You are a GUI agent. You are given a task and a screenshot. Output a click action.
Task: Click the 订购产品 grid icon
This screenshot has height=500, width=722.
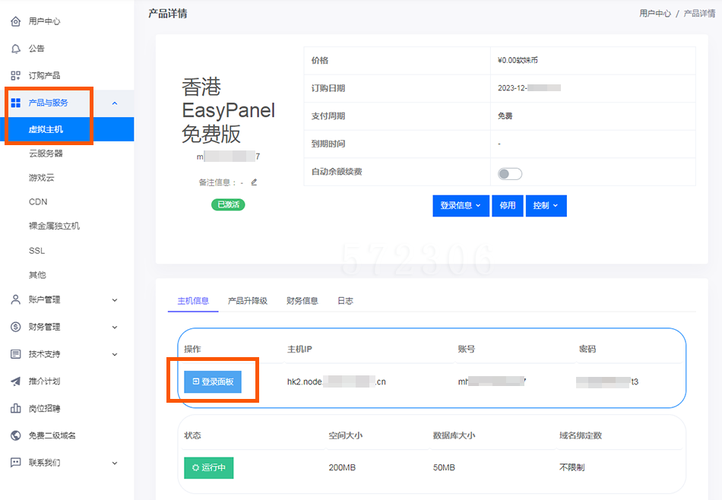click(x=16, y=76)
